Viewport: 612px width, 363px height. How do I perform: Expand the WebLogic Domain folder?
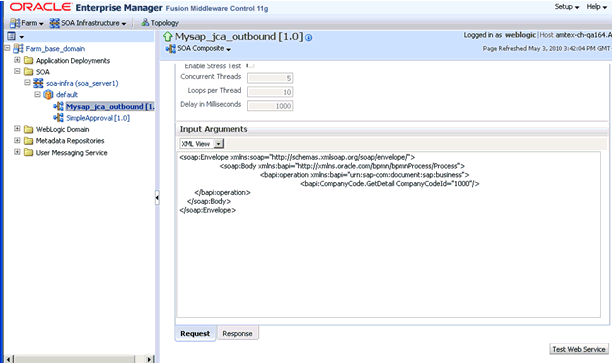pyautogui.click(x=17, y=128)
